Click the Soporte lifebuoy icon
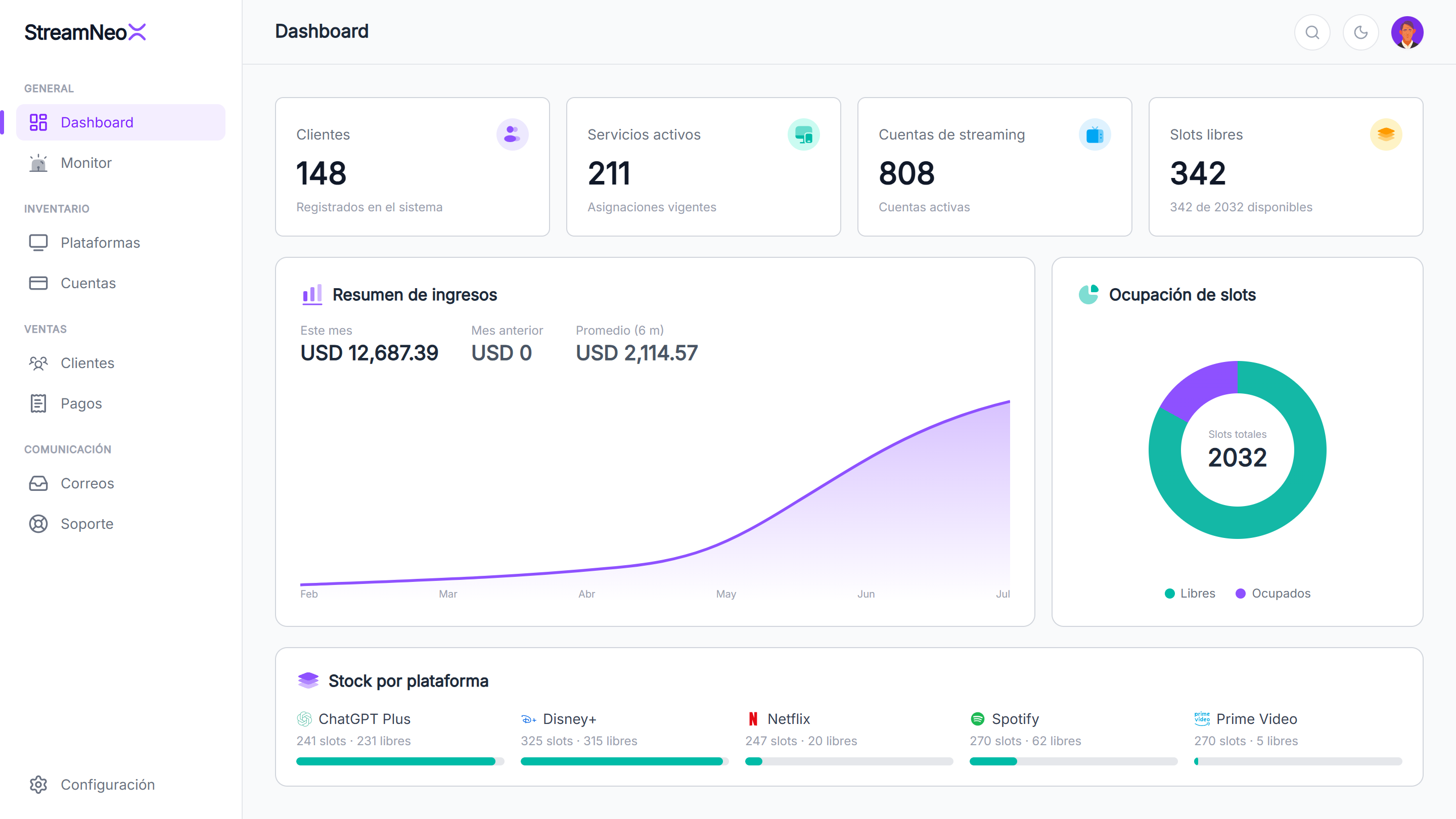Viewport: 1456px width, 819px height. 38,524
